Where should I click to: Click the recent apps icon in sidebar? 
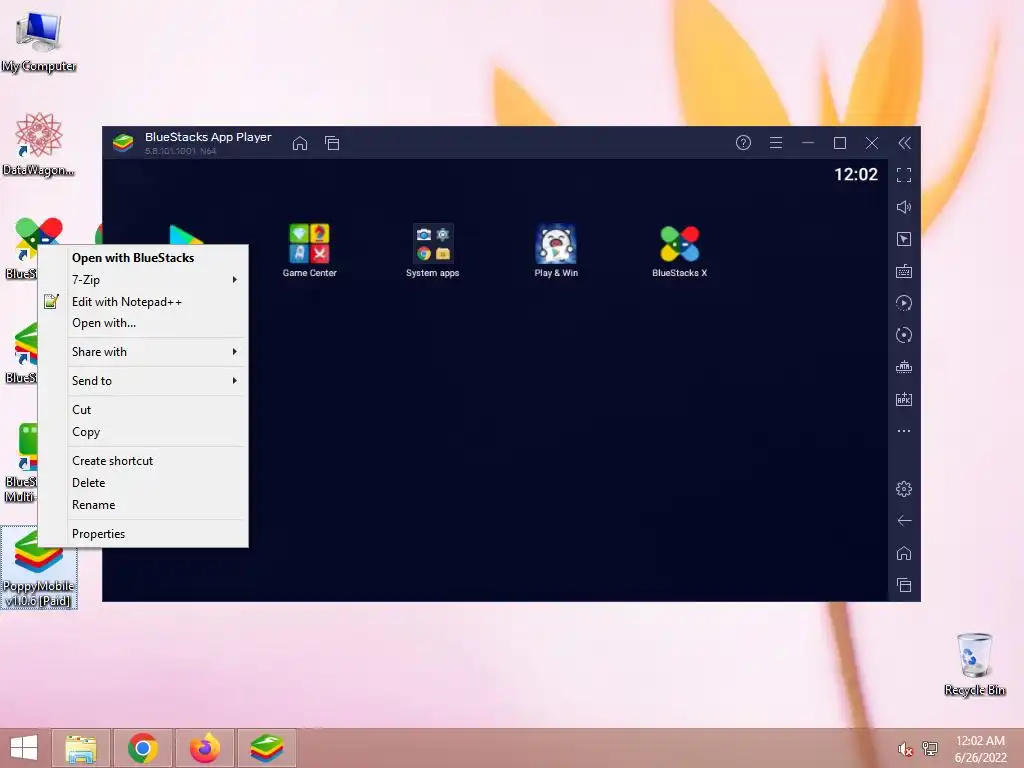click(904, 585)
